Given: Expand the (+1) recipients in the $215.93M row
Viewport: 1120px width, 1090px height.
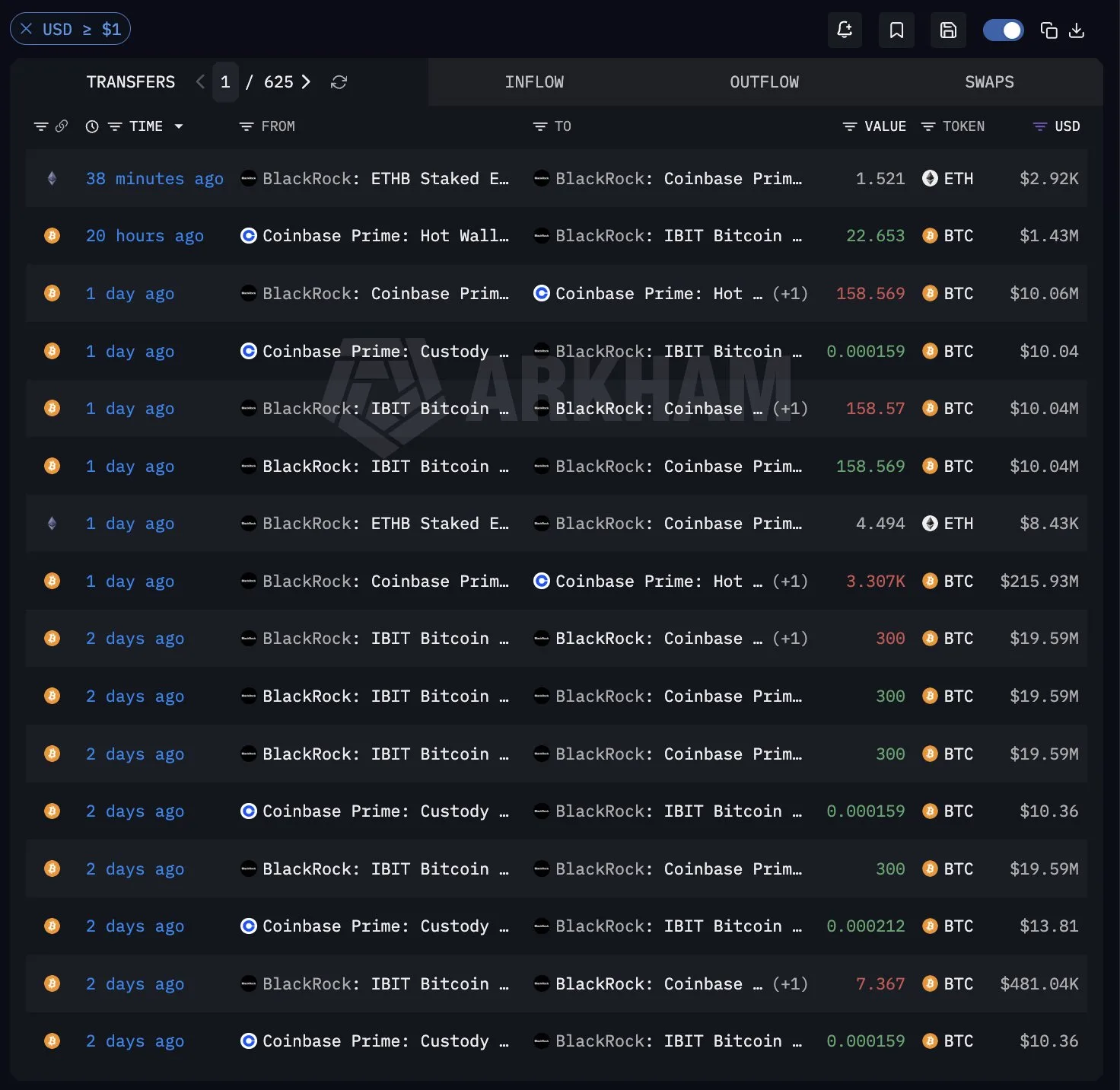Looking at the screenshot, I should [790, 582].
